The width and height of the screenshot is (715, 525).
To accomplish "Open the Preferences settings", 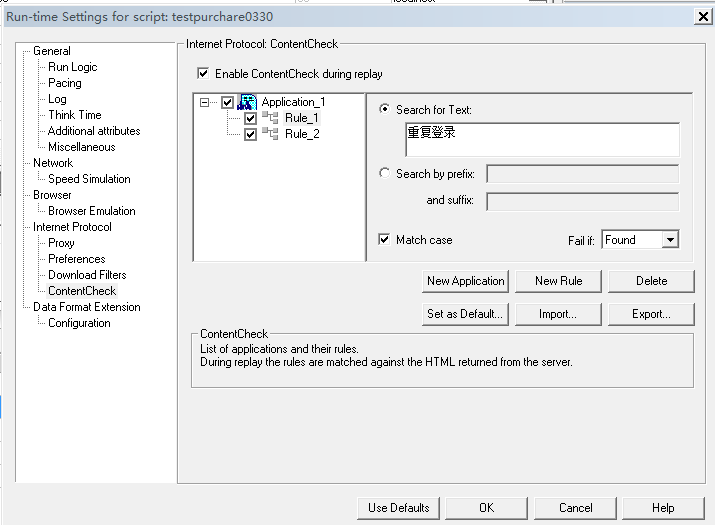I will pyautogui.click(x=77, y=259).
